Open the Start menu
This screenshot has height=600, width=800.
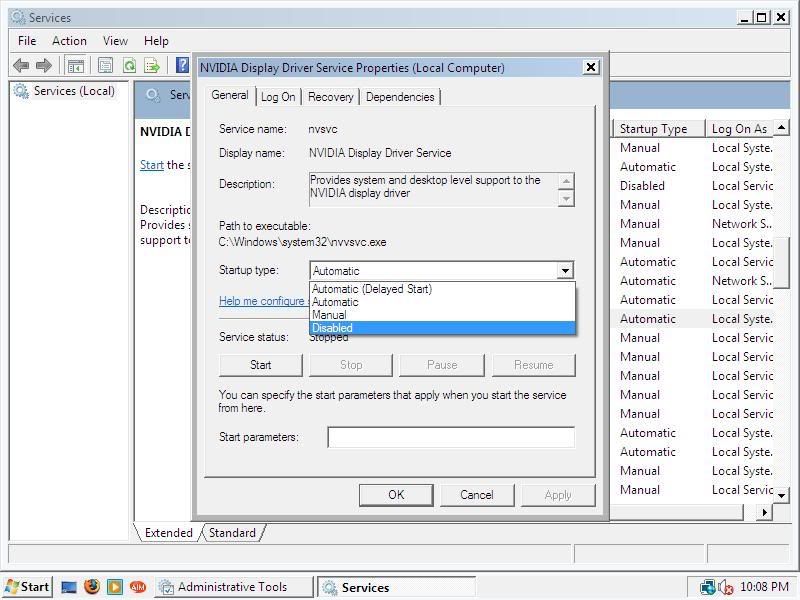coord(27,587)
